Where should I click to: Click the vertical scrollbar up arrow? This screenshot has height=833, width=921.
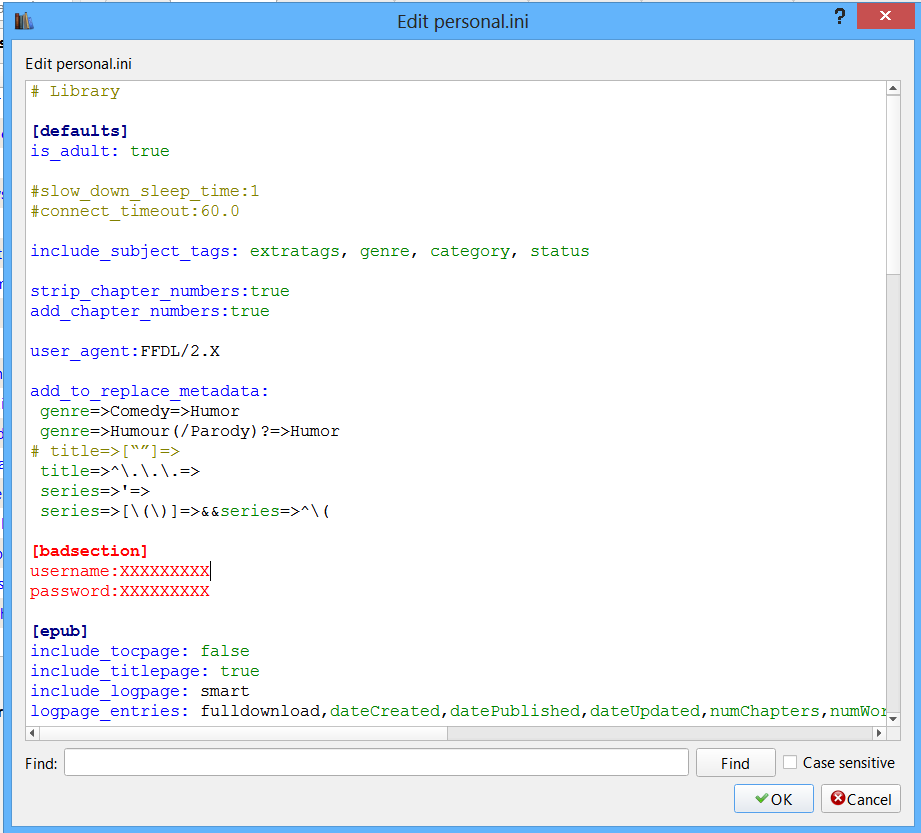(893, 89)
